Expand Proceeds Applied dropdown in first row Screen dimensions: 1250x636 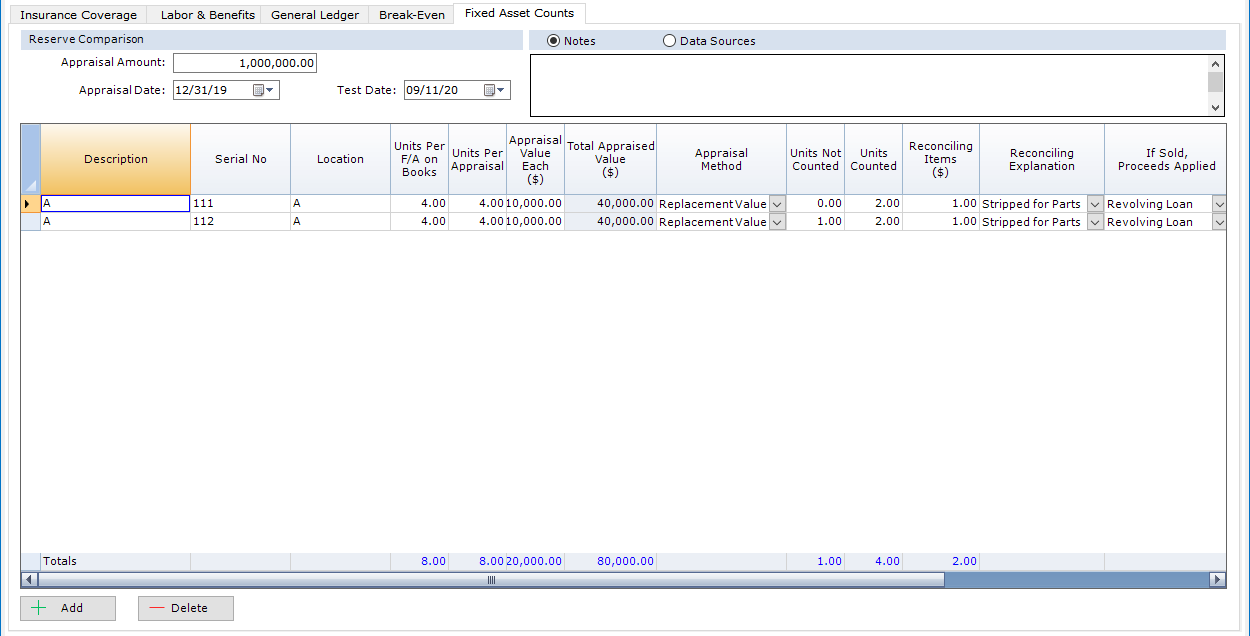coord(1218,204)
